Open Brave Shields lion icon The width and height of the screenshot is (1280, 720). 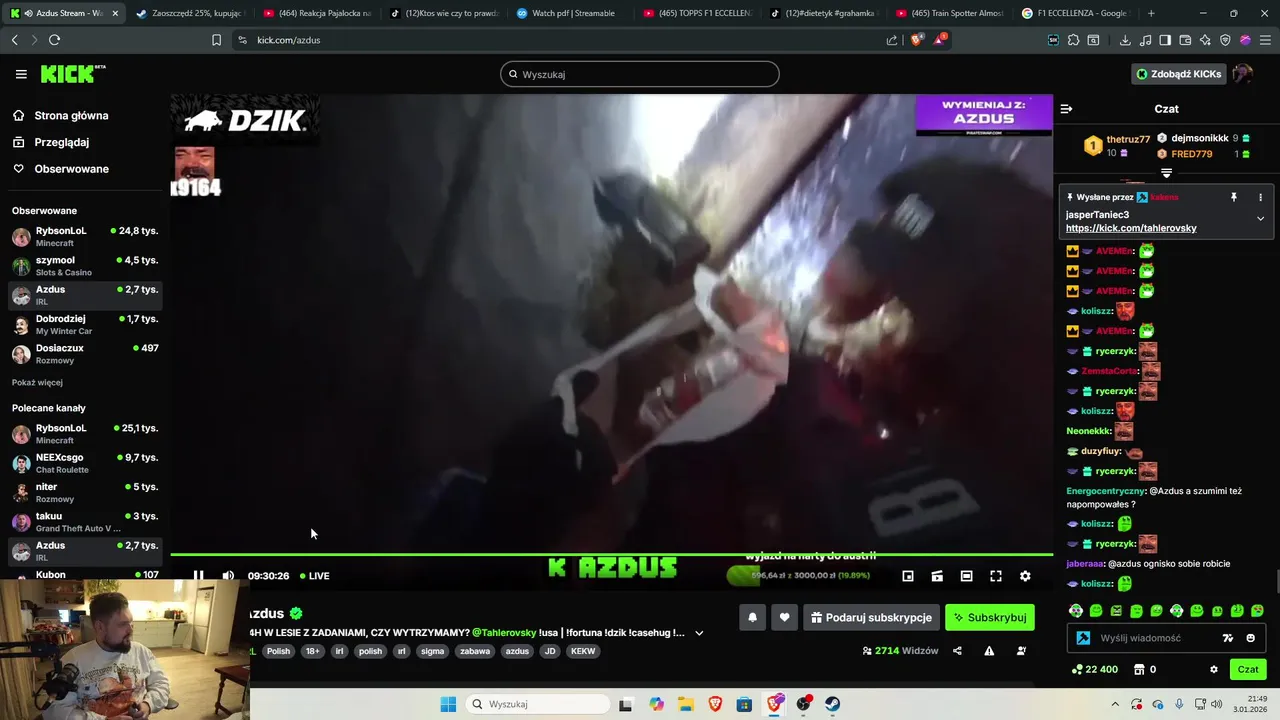coord(917,40)
